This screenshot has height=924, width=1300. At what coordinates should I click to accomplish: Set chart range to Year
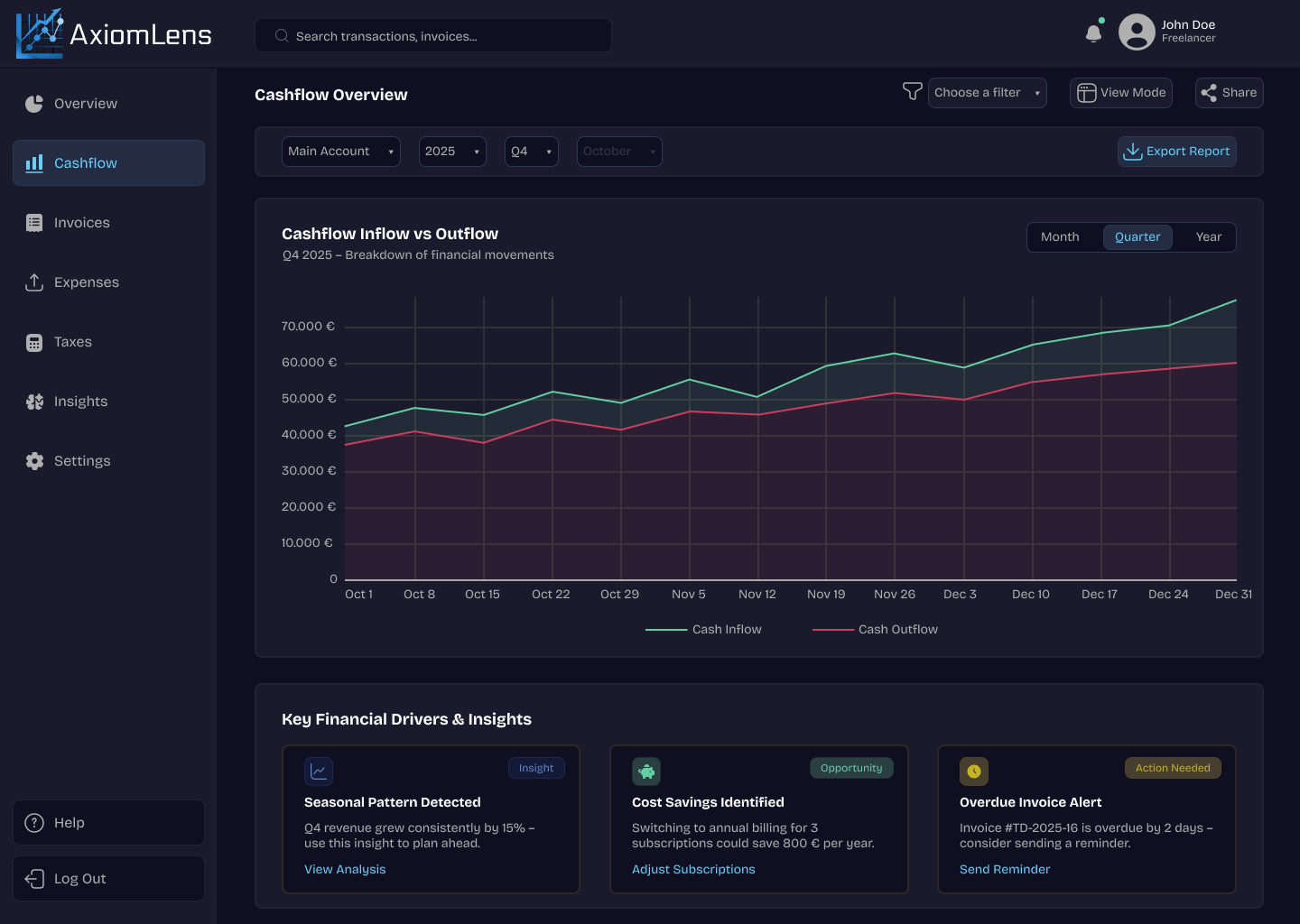coord(1208,237)
